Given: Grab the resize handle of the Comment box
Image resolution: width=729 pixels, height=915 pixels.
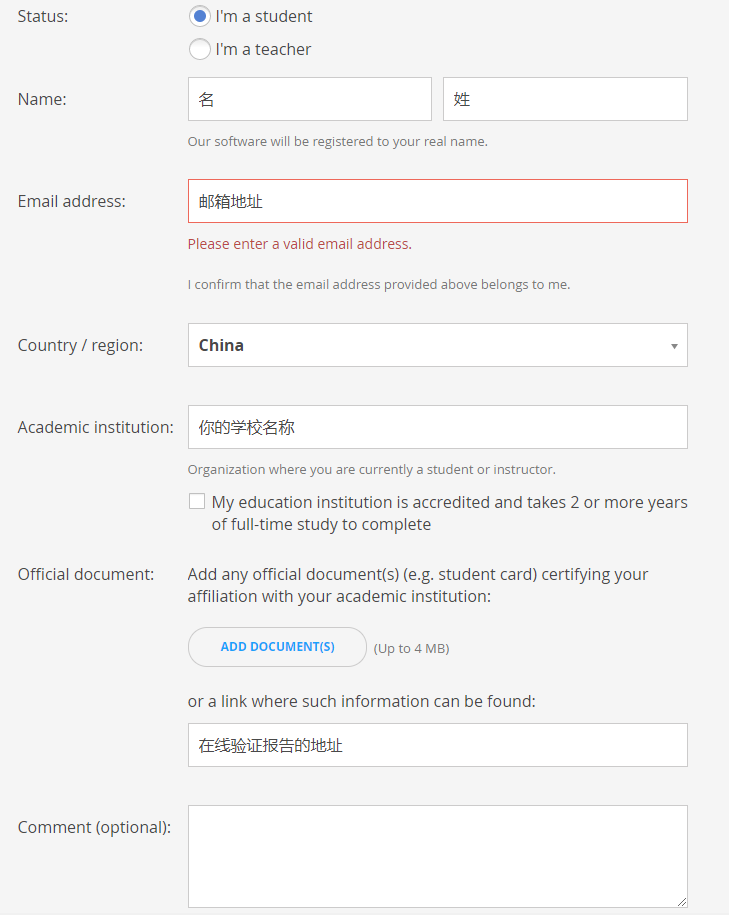Looking at the screenshot, I should 681,901.
